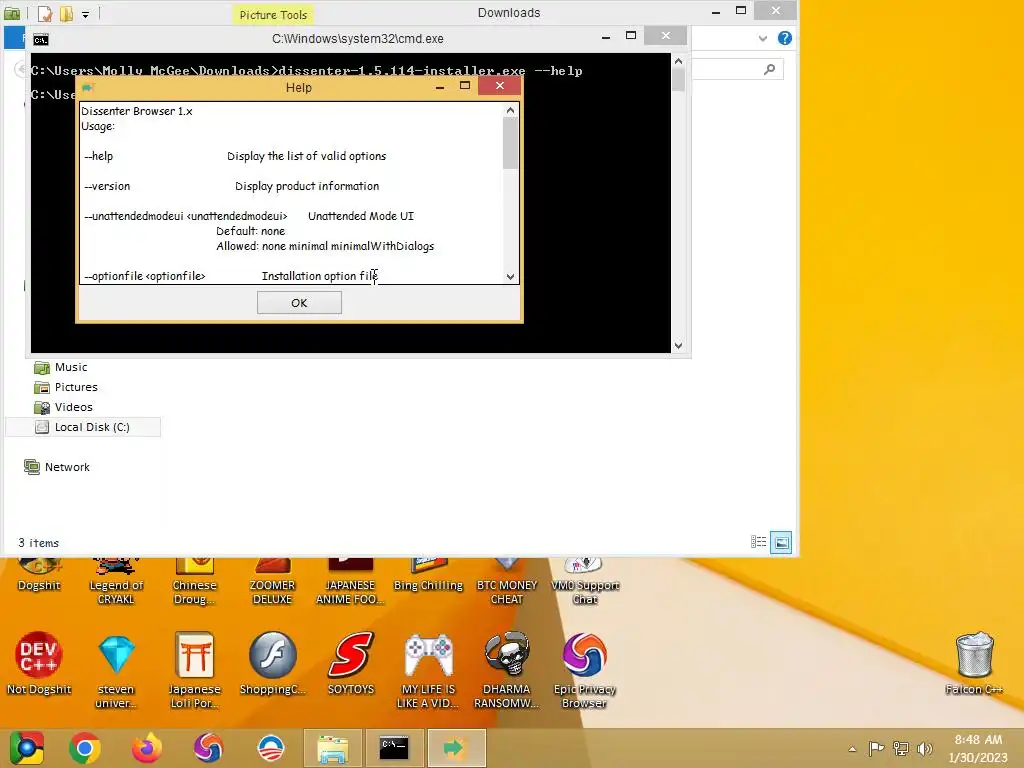Click down arrow of cmd window scrollbar
Screen dimensions: 1024x768
pyautogui.click(x=679, y=345)
